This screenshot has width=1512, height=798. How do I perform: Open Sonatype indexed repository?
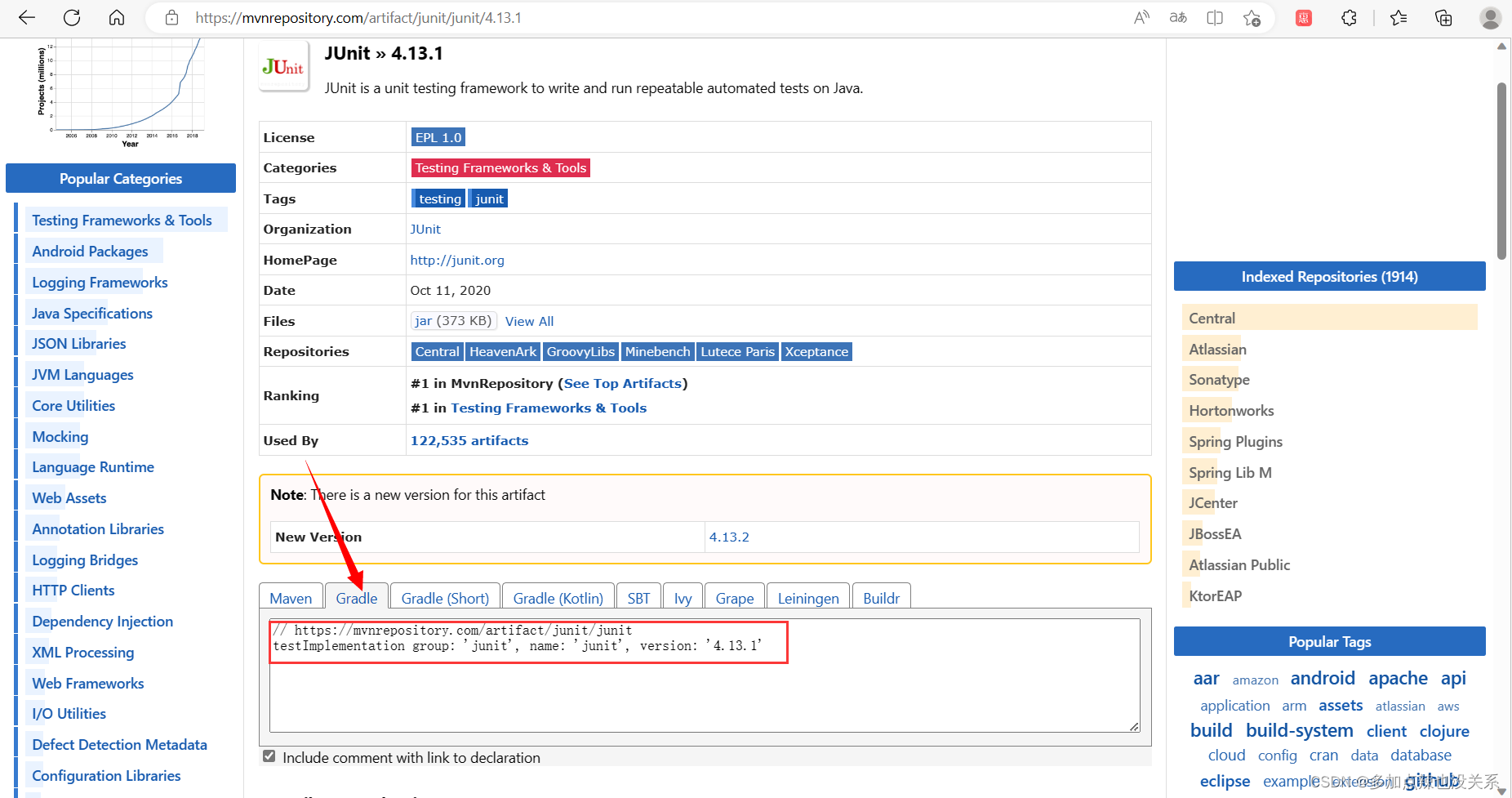pyautogui.click(x=1219, y=379)
